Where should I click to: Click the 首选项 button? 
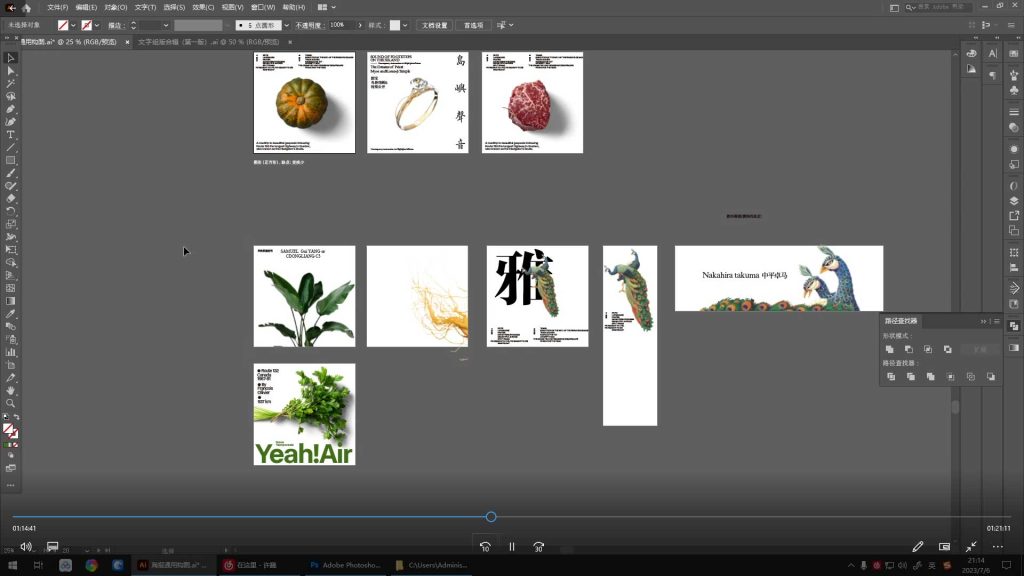473,24
